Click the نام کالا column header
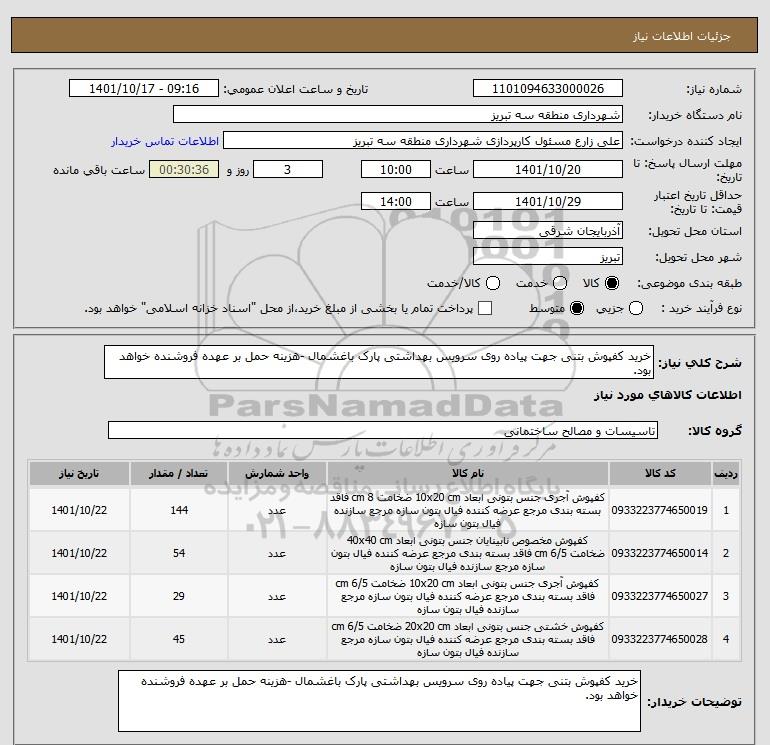Screen dimensions: 770x745 pyautogui.click(x=468, y=473)
